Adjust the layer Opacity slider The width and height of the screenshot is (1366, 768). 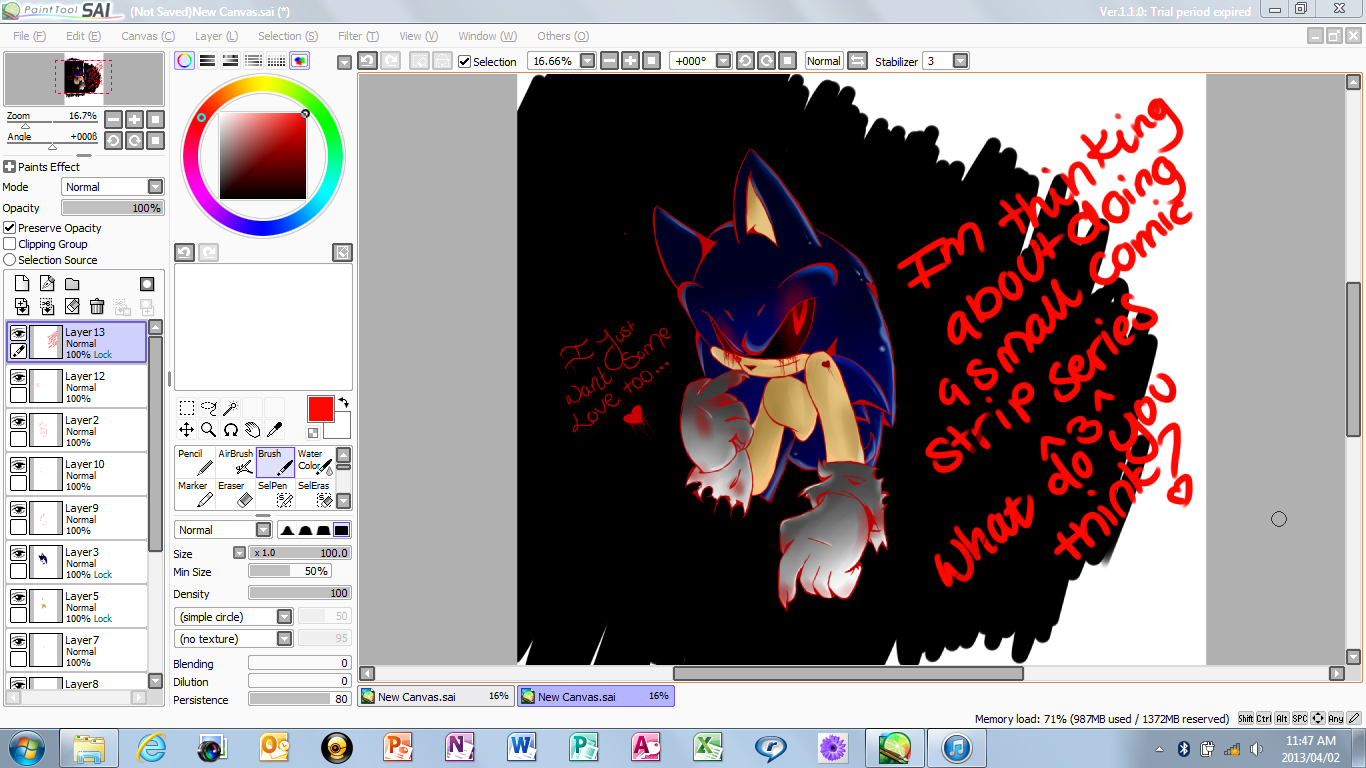112,208
